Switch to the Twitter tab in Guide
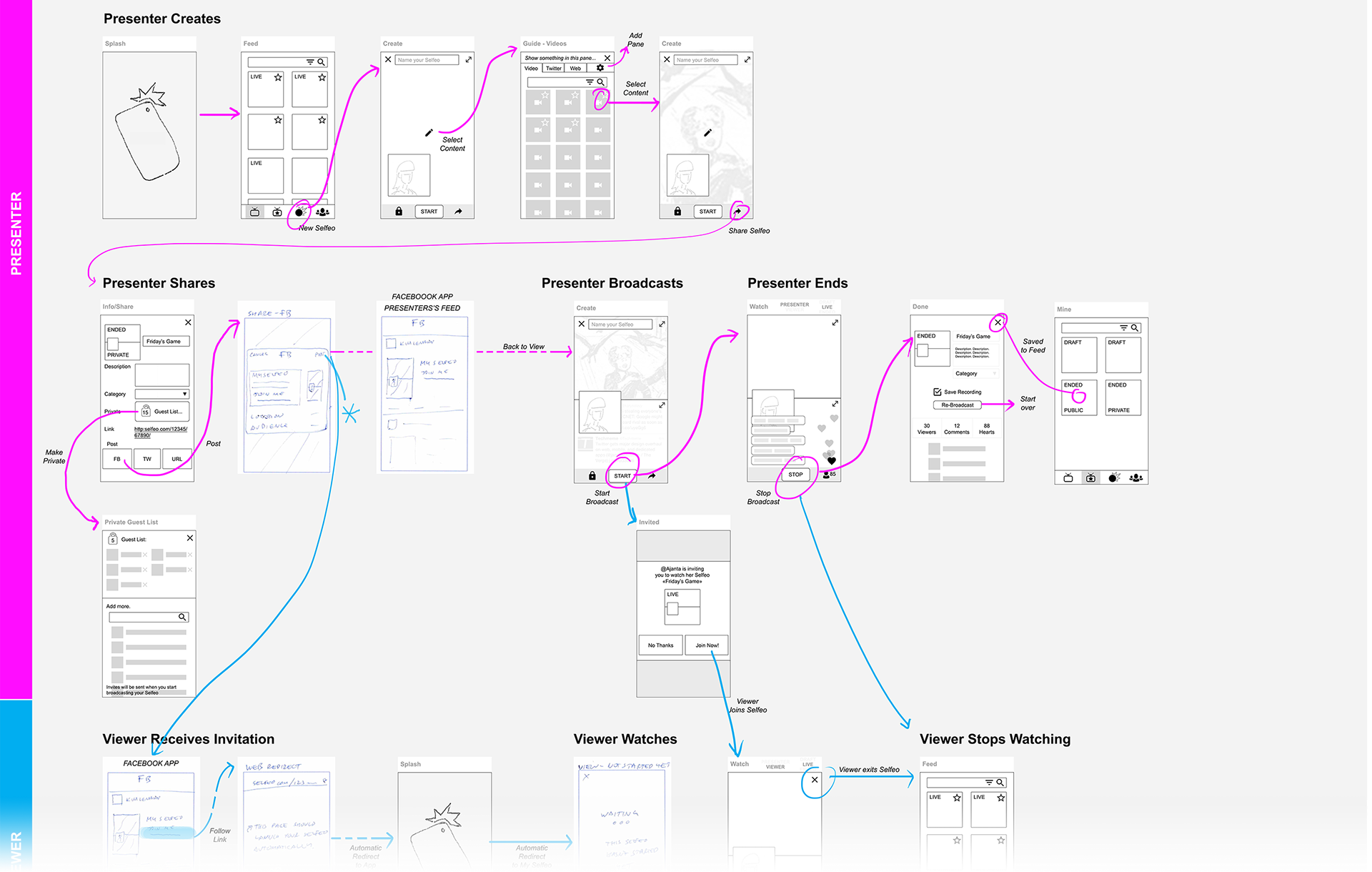Image resolution: width=1372 pixels, height=872 pixels. pyautogui.click(x=554, y=69)
